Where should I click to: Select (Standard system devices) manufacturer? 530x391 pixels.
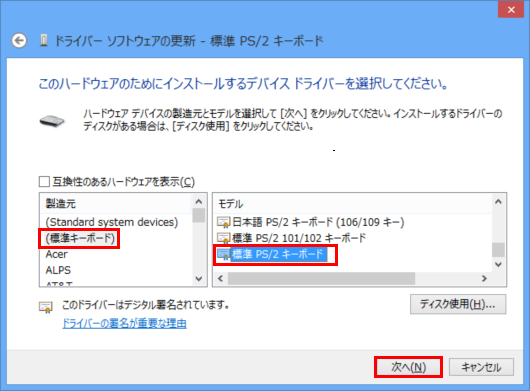pyautogui.click(x=112, y=222)
